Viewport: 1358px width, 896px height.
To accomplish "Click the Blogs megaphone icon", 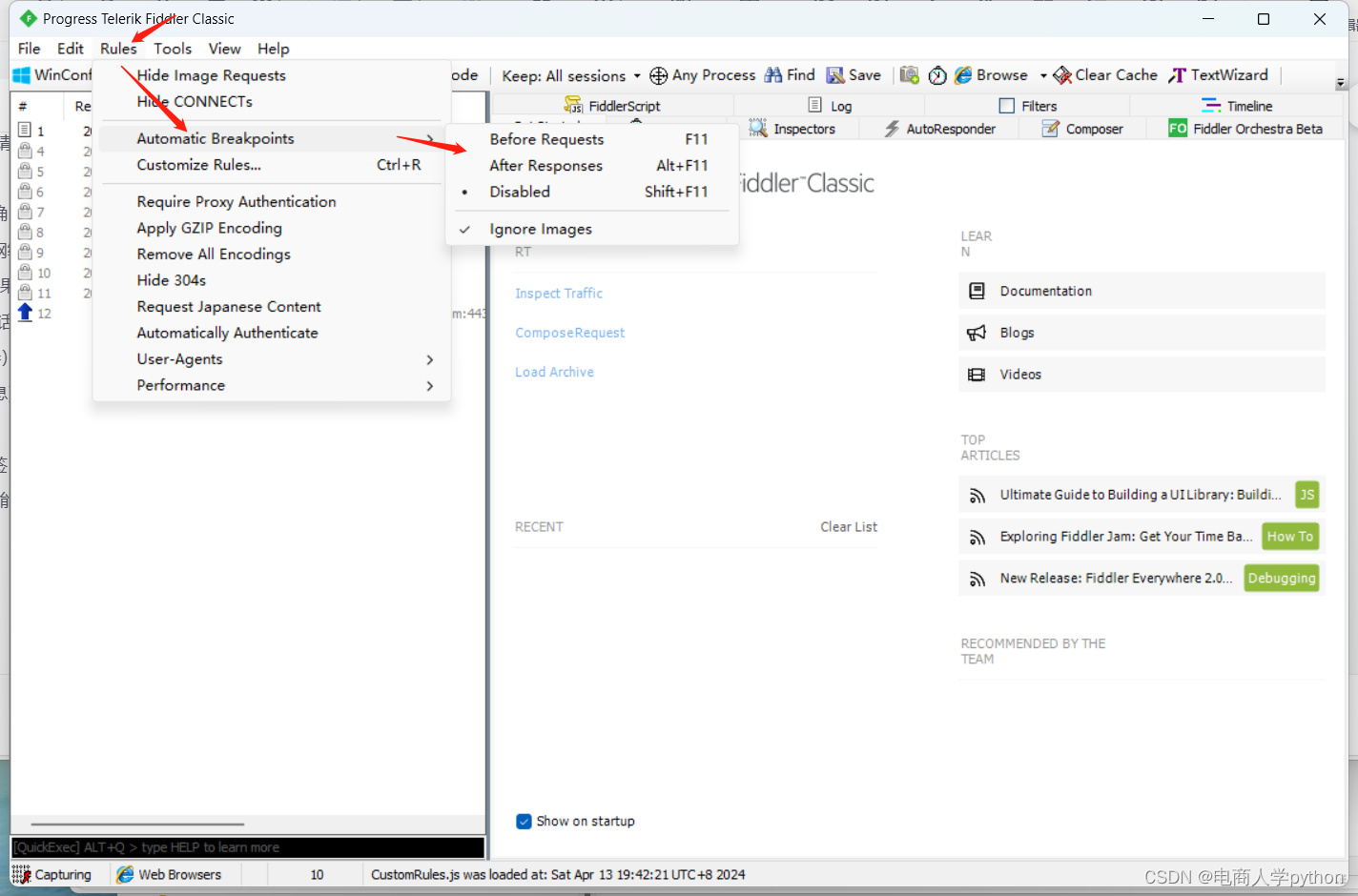I will 977,333.
